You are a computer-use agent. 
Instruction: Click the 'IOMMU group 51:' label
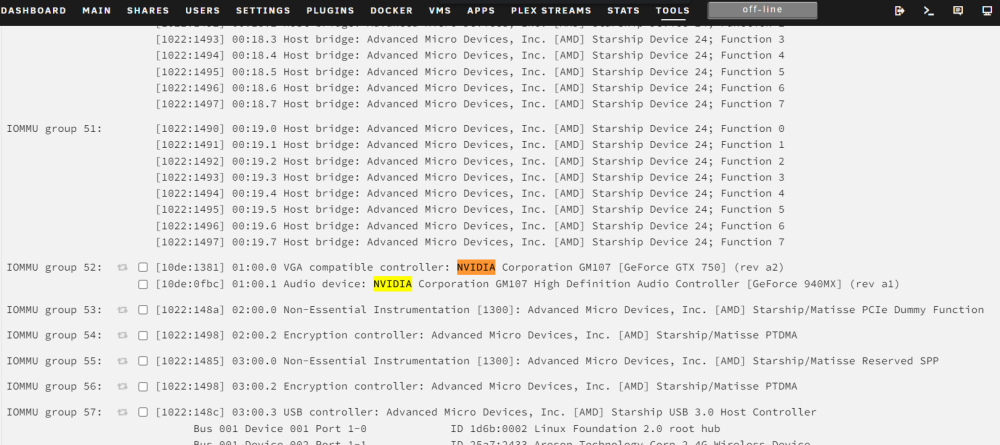click(x=54, y=129)
